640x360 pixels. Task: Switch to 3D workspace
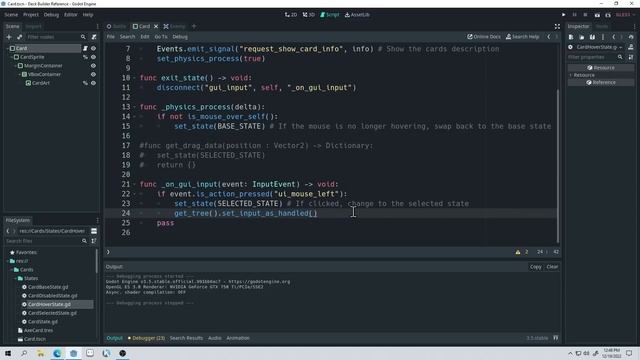tap(309, 15)
